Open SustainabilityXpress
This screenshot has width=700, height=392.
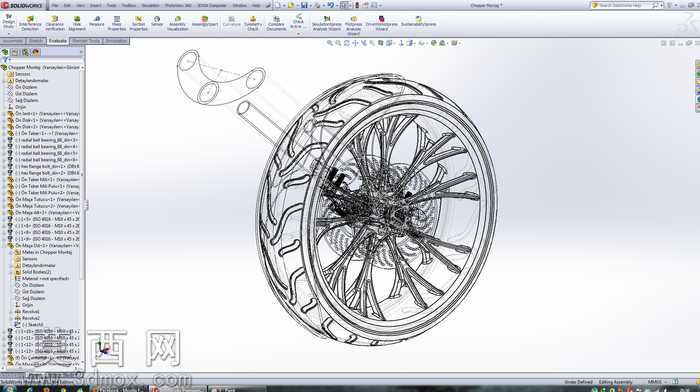(418, 21)
